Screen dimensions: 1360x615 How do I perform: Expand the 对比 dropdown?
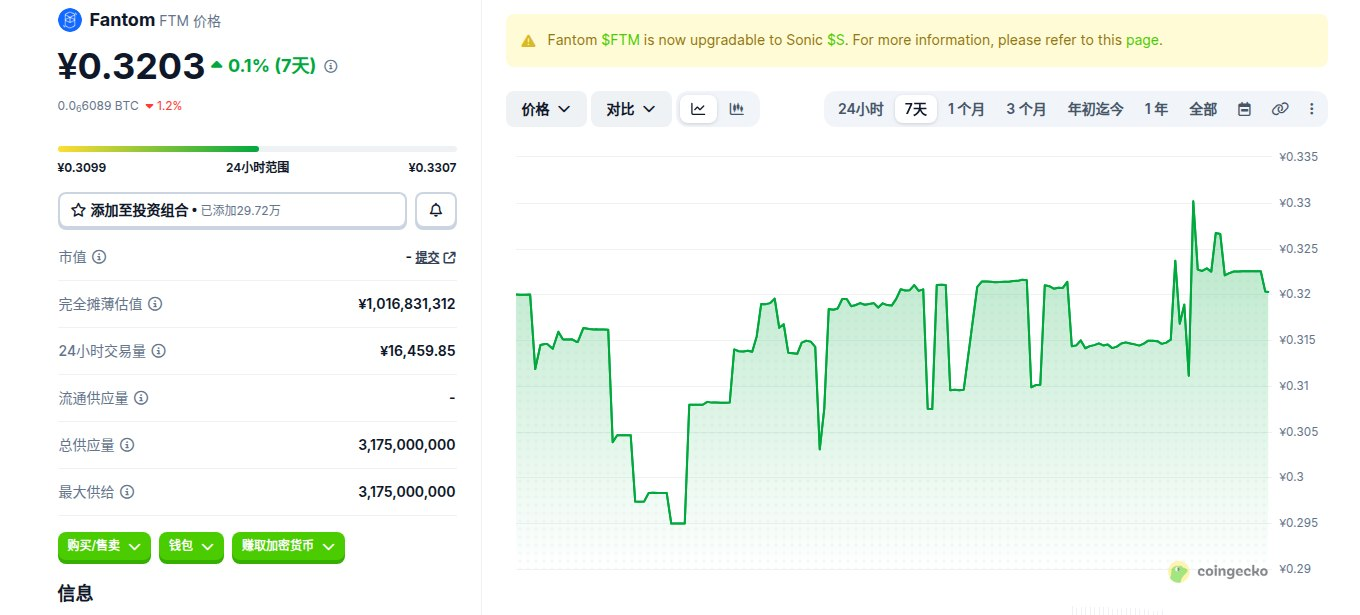click(x=631, y=109)
